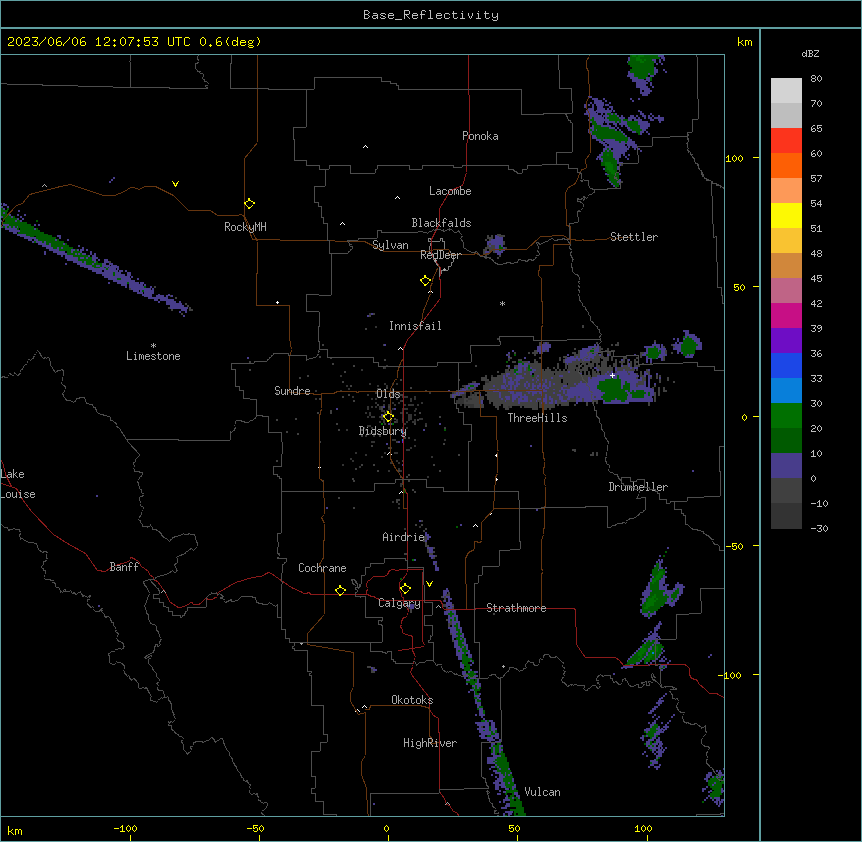The height and width of the screenshot is (842, 862).
Task: Click the Calgary city label
Action: click(399, 603)
